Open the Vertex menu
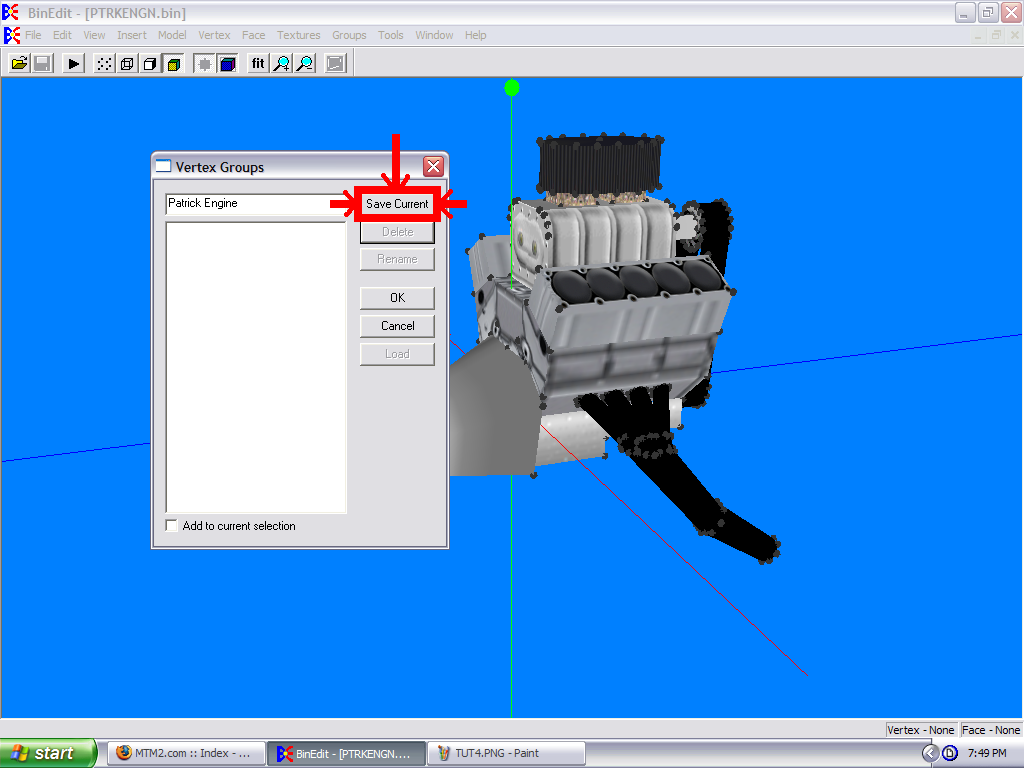The height and width of the screenshot is (768, 1024). click(x=214, y=35)
